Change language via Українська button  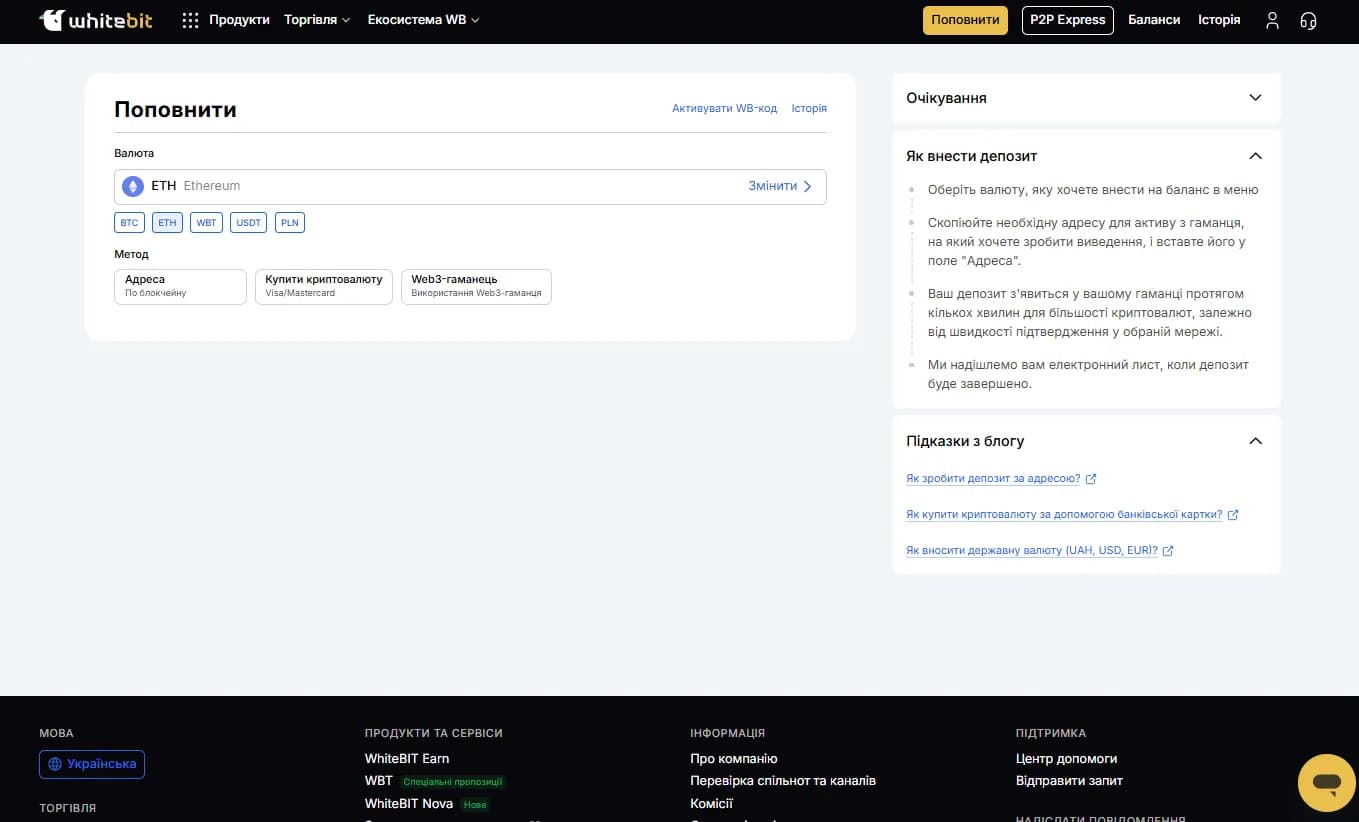point(92,764)
